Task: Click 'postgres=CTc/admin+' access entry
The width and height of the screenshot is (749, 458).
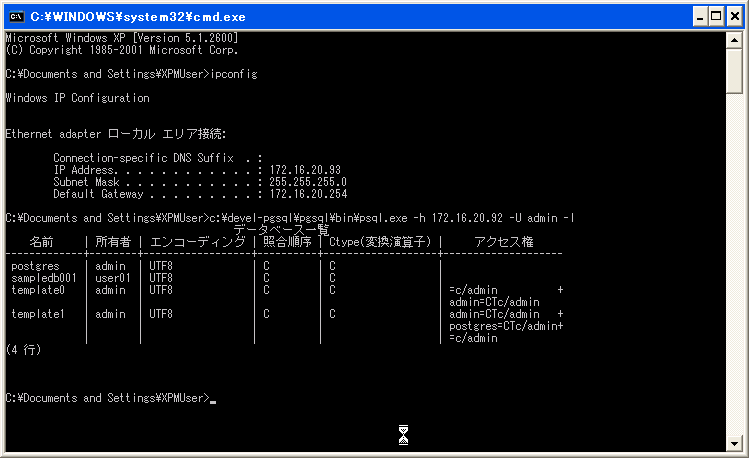Action: [x=506, y=326]
